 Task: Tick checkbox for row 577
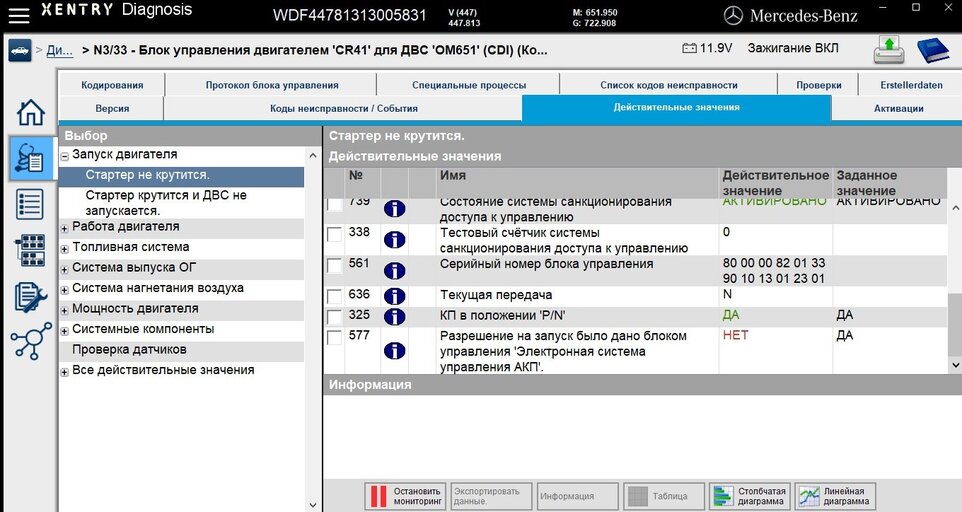click(334, 338)
